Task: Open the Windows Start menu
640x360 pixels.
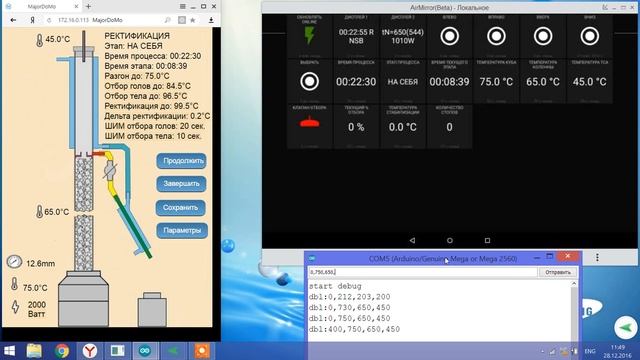Action: pyautogui.click(x=9, y=351)
